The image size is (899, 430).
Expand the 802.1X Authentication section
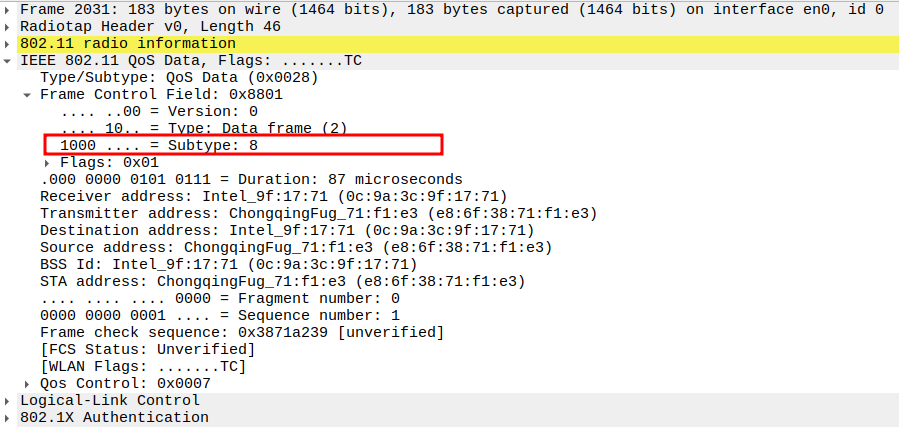point(9,418)
